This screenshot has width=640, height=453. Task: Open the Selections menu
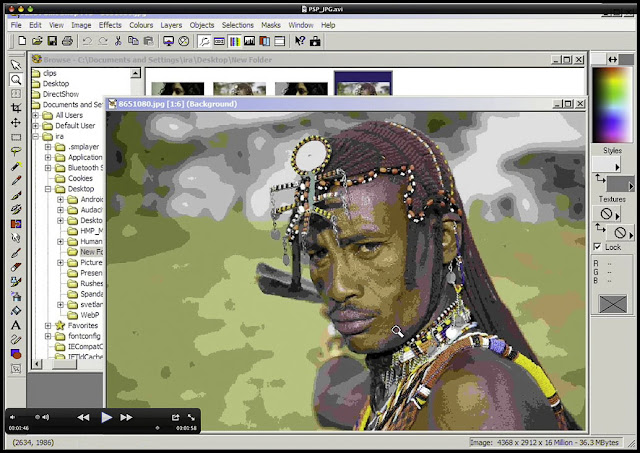click(238, 25)
